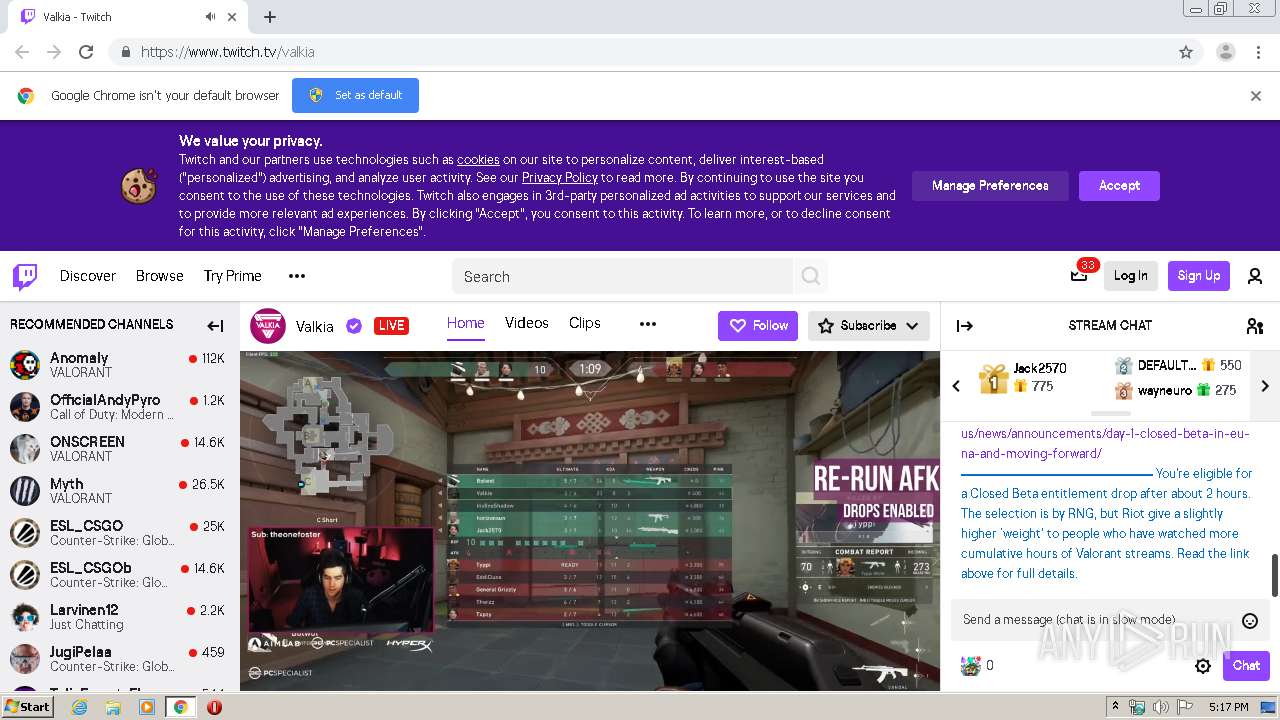The height and width of the screenshot is (720, 1280).
Task: Open Try Prime
Action: click(233, 276)
